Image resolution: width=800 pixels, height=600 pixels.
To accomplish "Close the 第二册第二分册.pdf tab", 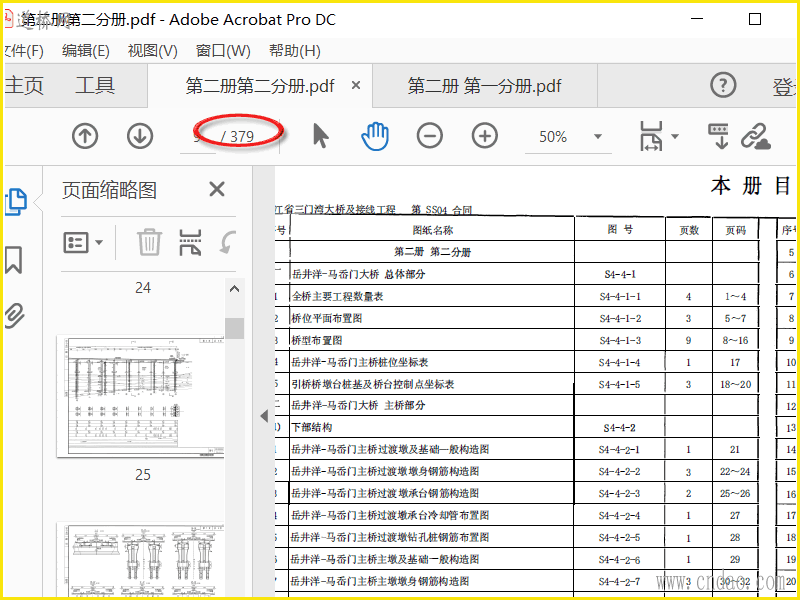I will tap(356, 85).
